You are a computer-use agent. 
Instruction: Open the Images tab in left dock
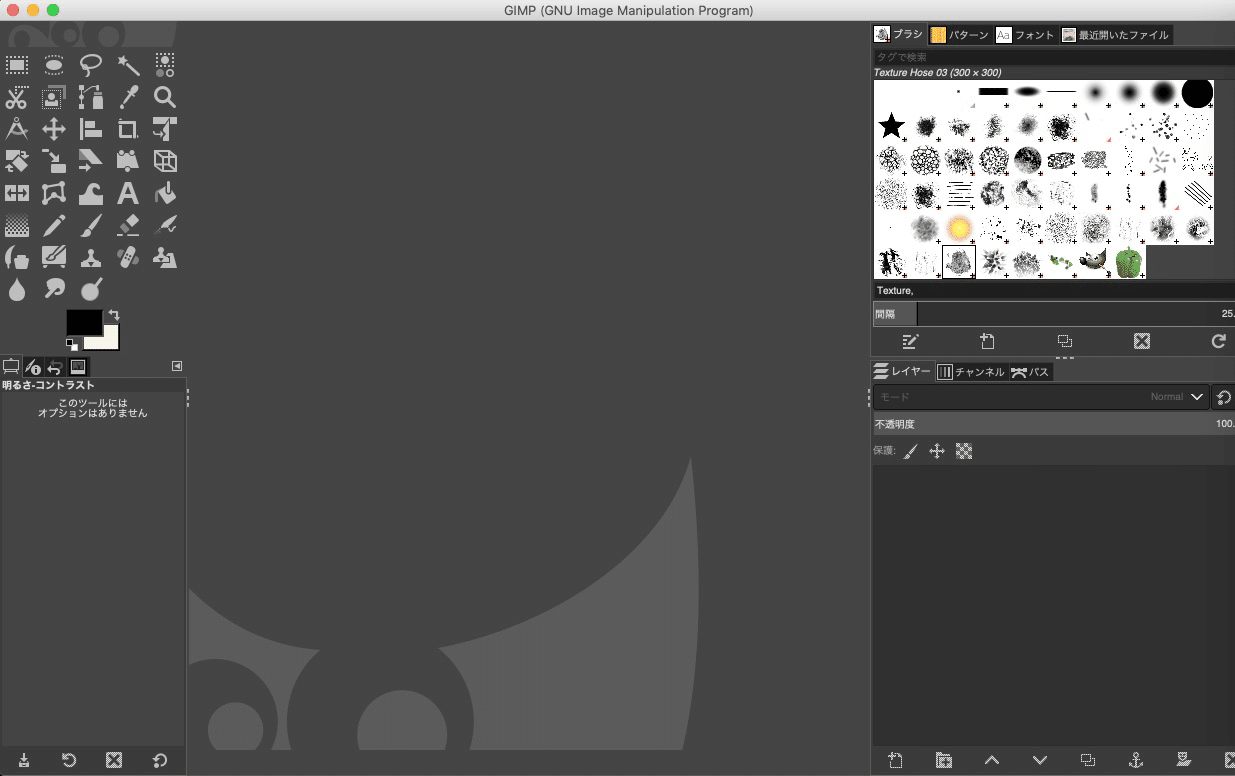pyautogui.click(x=78, y=366)
